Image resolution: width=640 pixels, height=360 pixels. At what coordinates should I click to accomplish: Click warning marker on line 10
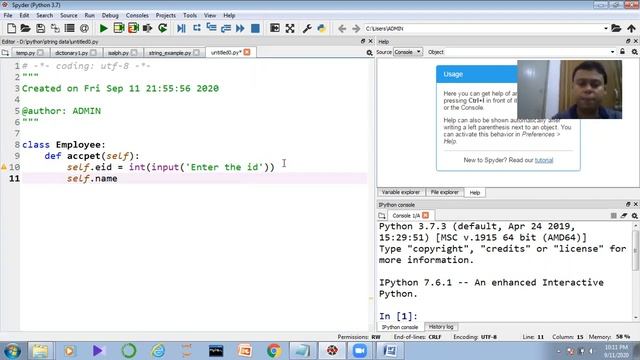tap(4, 167)
